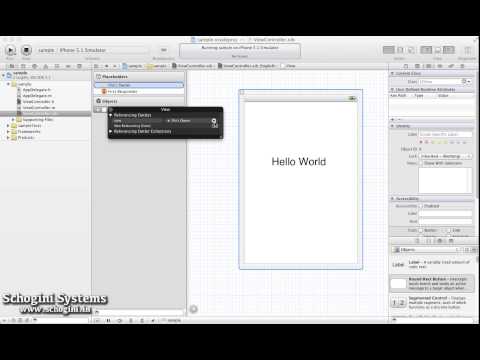Toggle the Link trait checkbox
The image size is (480, 360).
click(448, 230)
